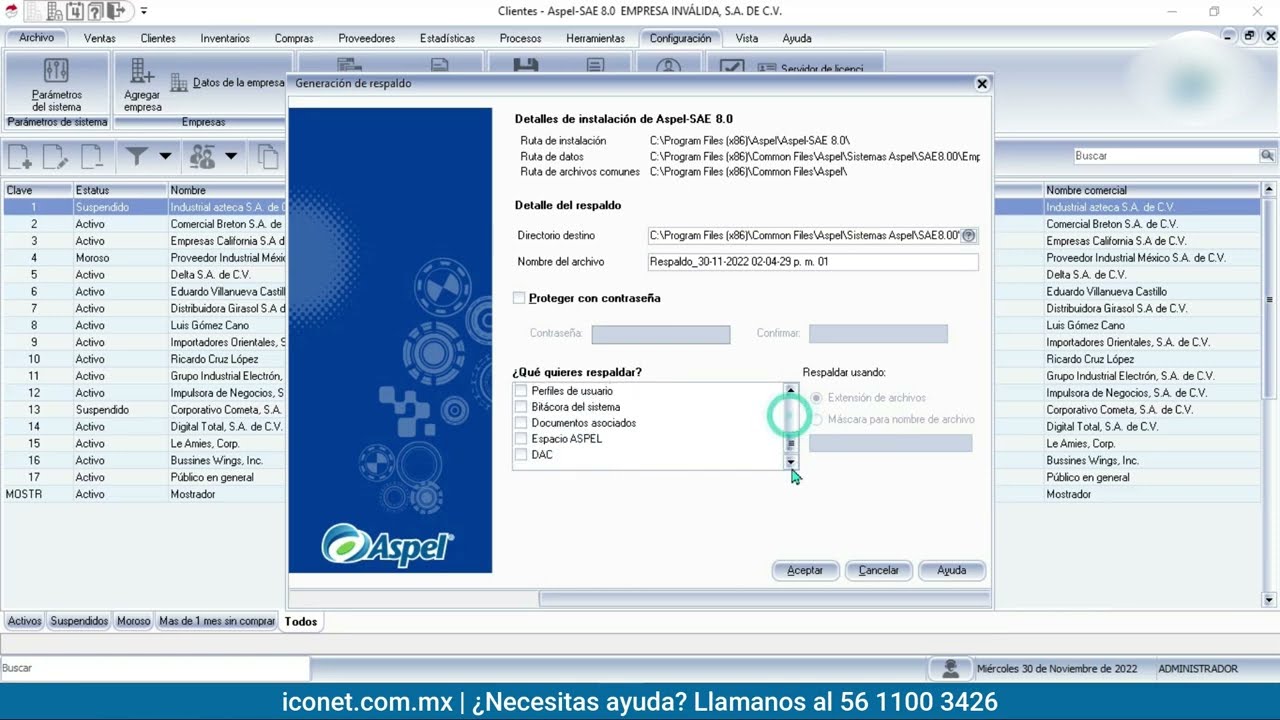The image size is (1280, 720).
Task: Click the Directorio destino path field
Action: click(x=804, y=236)
